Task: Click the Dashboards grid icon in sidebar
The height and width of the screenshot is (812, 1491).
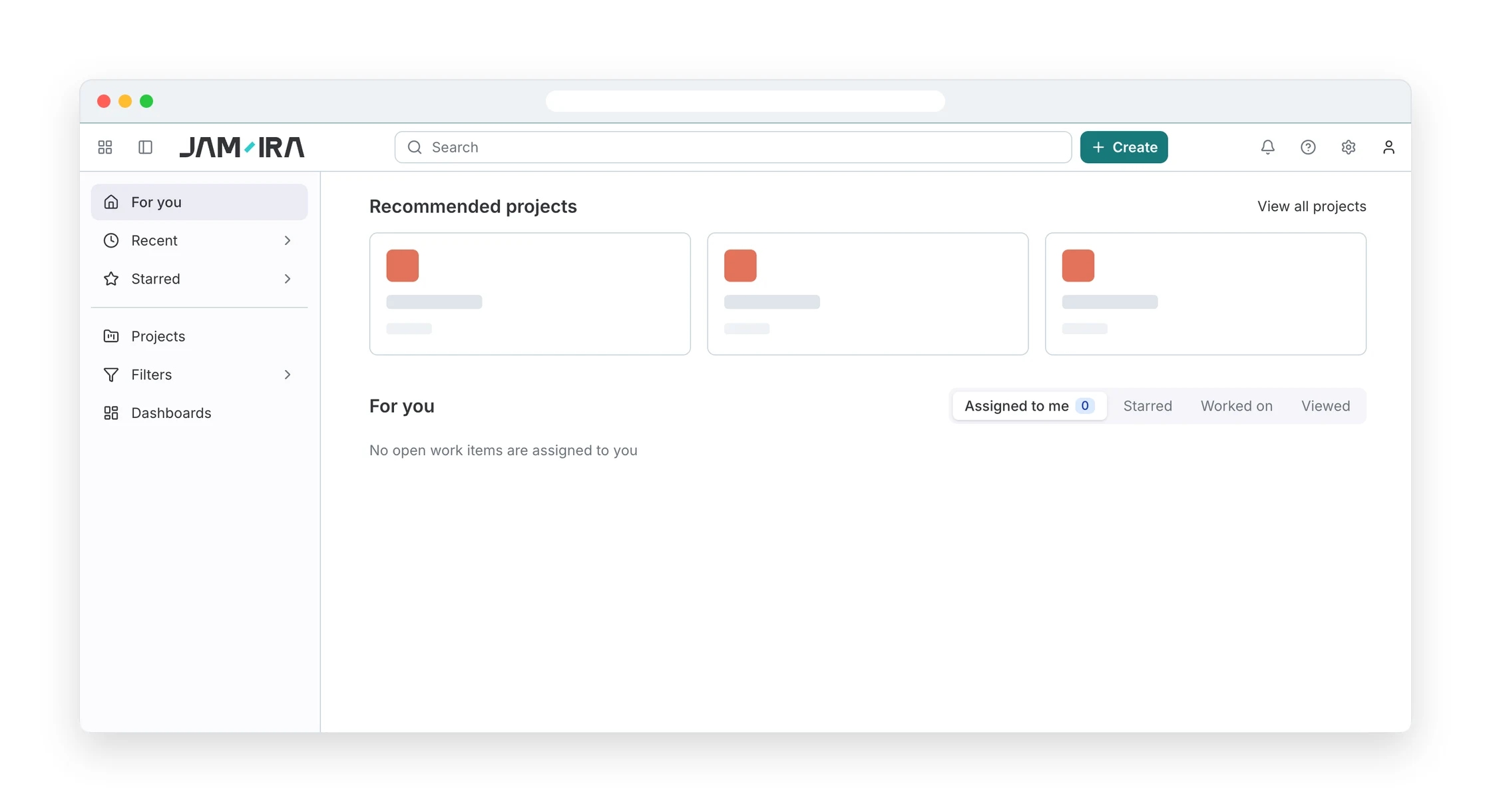Action: 111,413
